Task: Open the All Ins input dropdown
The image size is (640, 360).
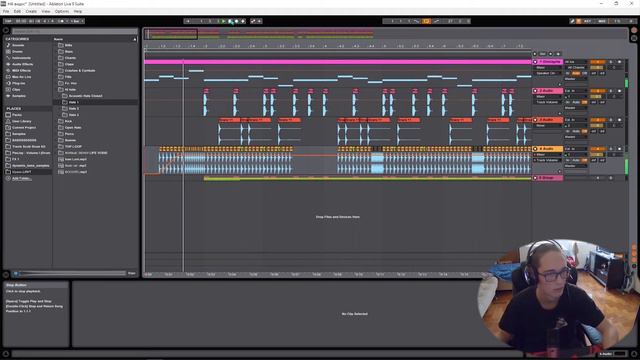Action: [x=576, y=62]
